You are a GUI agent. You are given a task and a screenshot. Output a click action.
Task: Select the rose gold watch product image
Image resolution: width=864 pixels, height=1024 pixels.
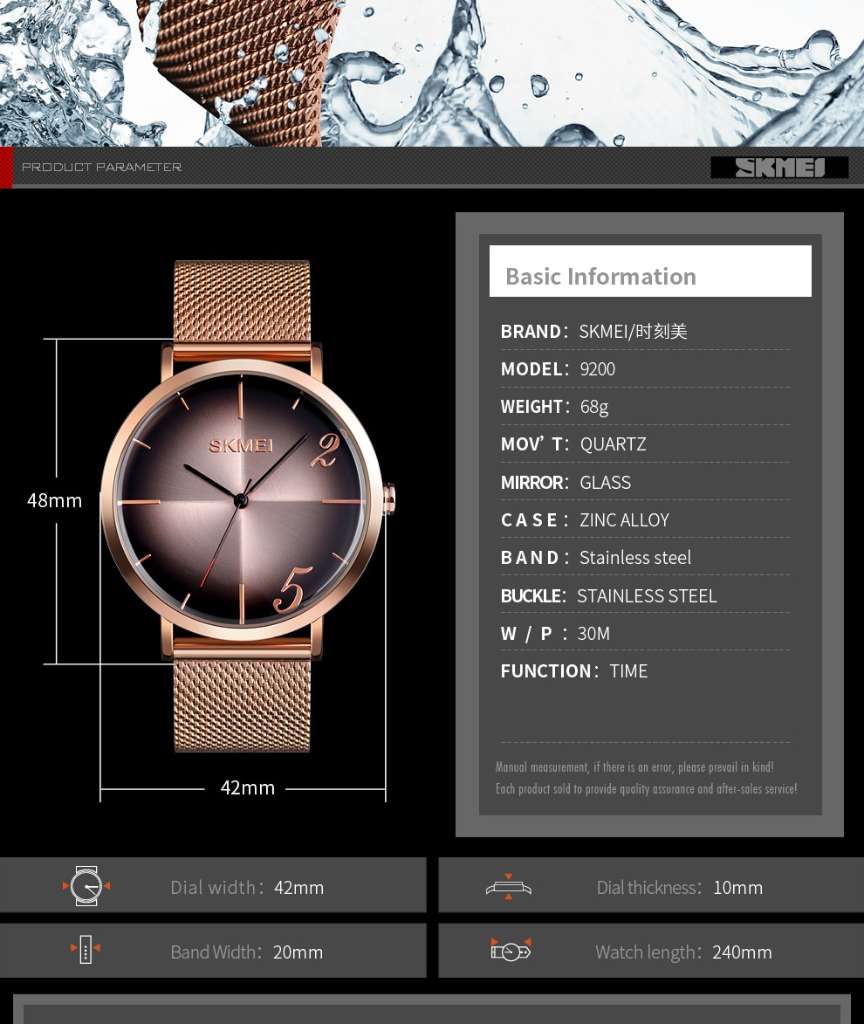[248, 506]
